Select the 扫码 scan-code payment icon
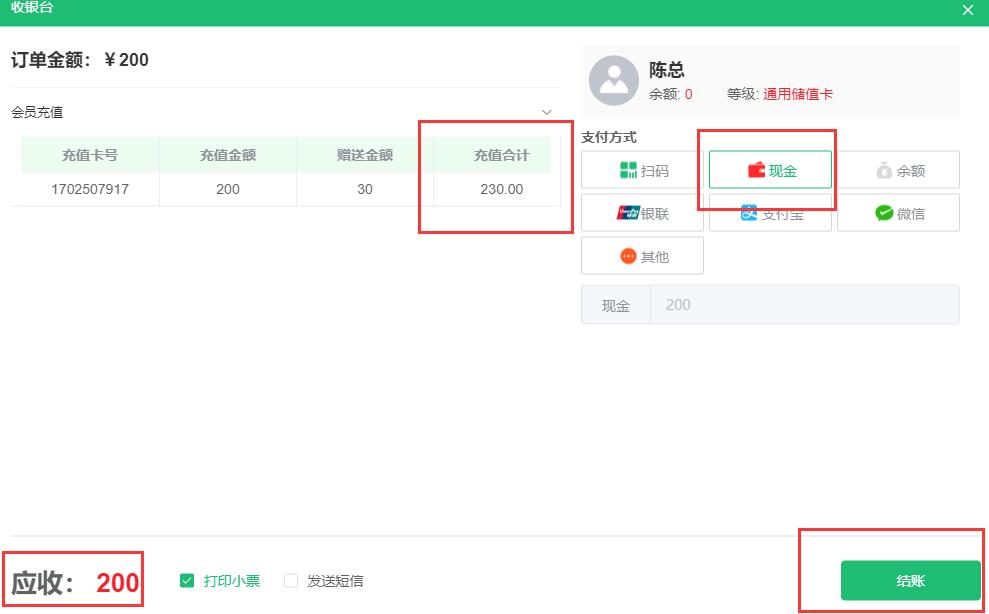 [x=642, y=169]
